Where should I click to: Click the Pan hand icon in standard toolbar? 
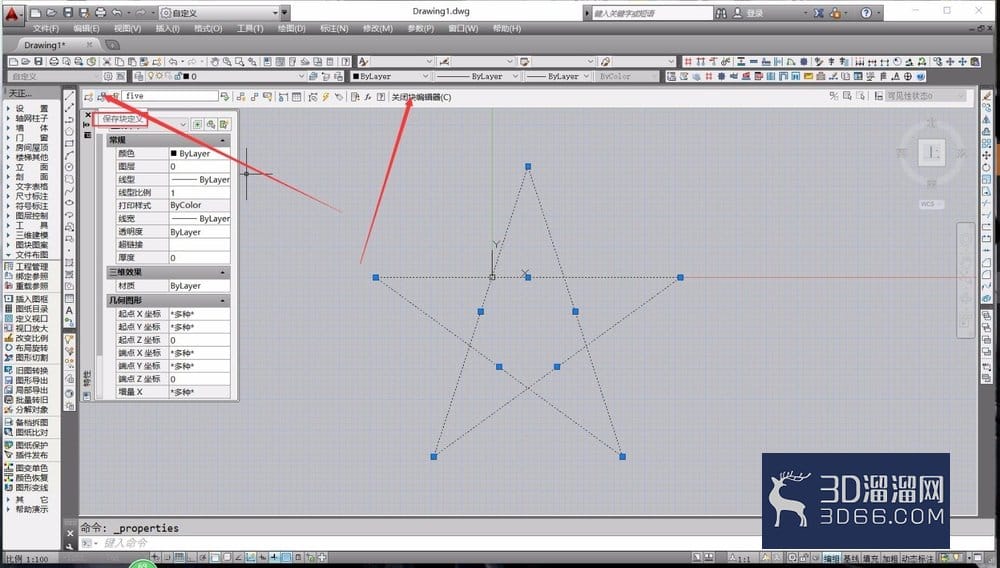tap(215, 62)
